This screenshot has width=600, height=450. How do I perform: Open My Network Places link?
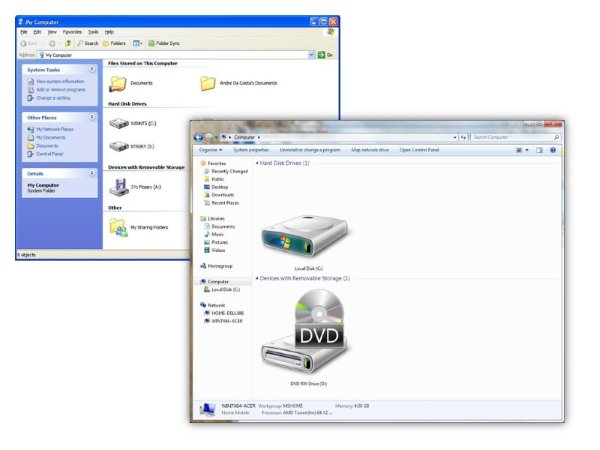[x=55, y=129]
